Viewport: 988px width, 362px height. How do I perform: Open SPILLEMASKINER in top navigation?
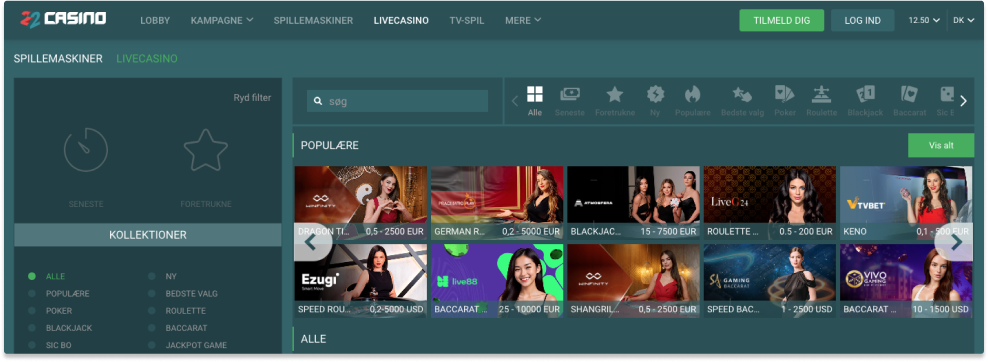[313, 20]
